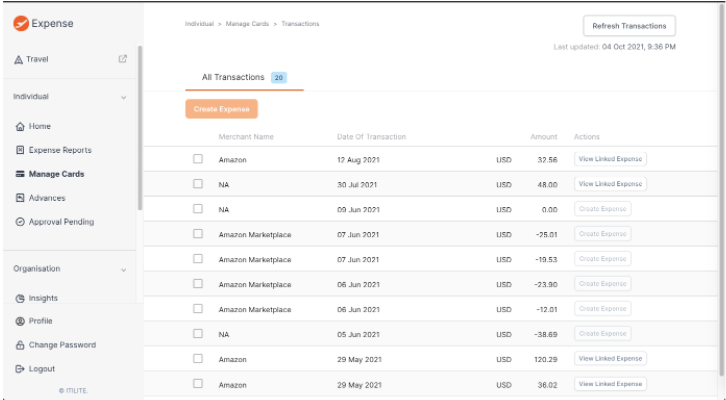Click the Expense Reports icon
Viewport: 726px width, 400px height.
click(20, 151)
